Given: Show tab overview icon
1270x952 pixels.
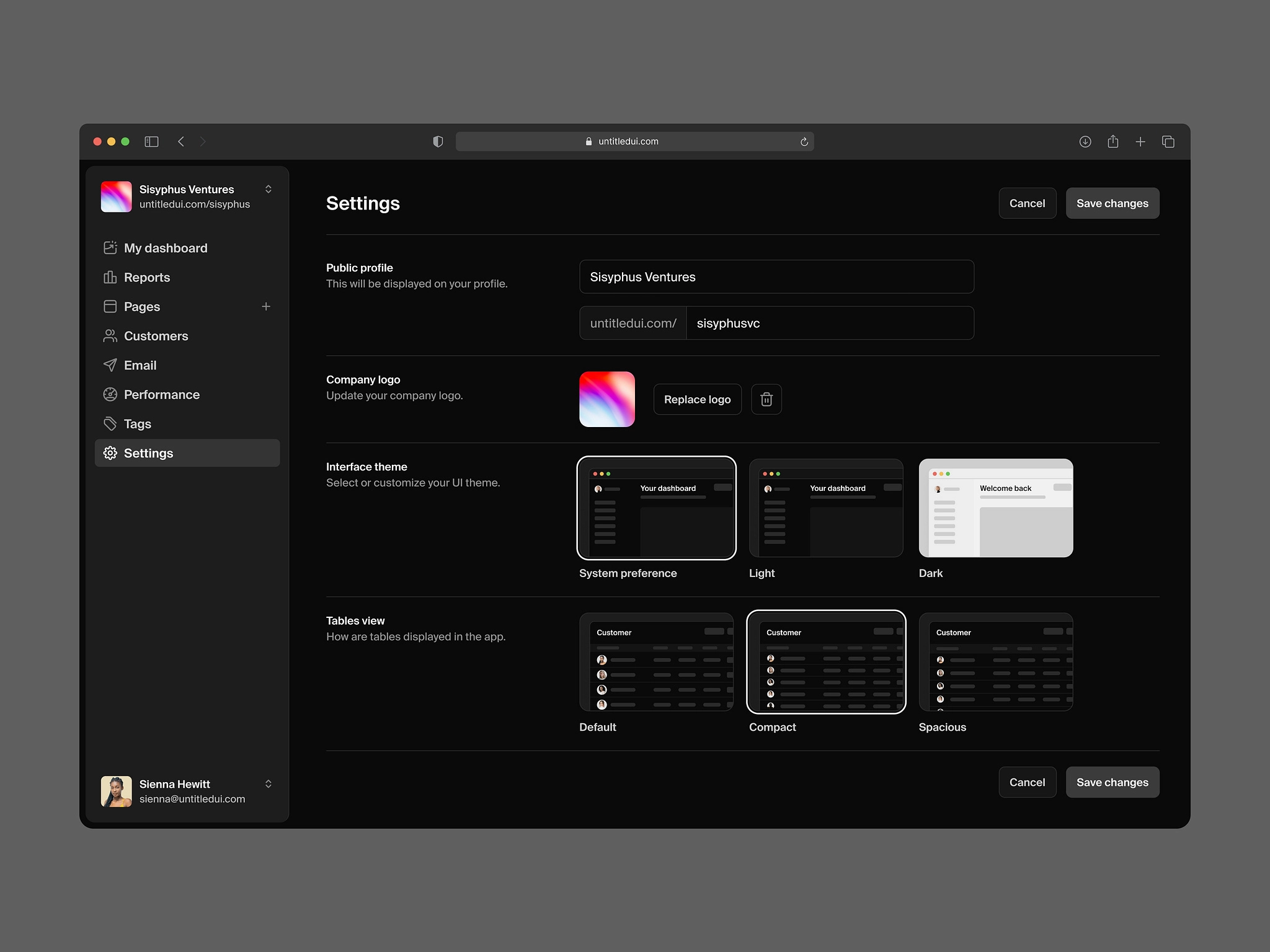Looking at the screenshot, I should pyautogui.click(x=1168, y=141).
